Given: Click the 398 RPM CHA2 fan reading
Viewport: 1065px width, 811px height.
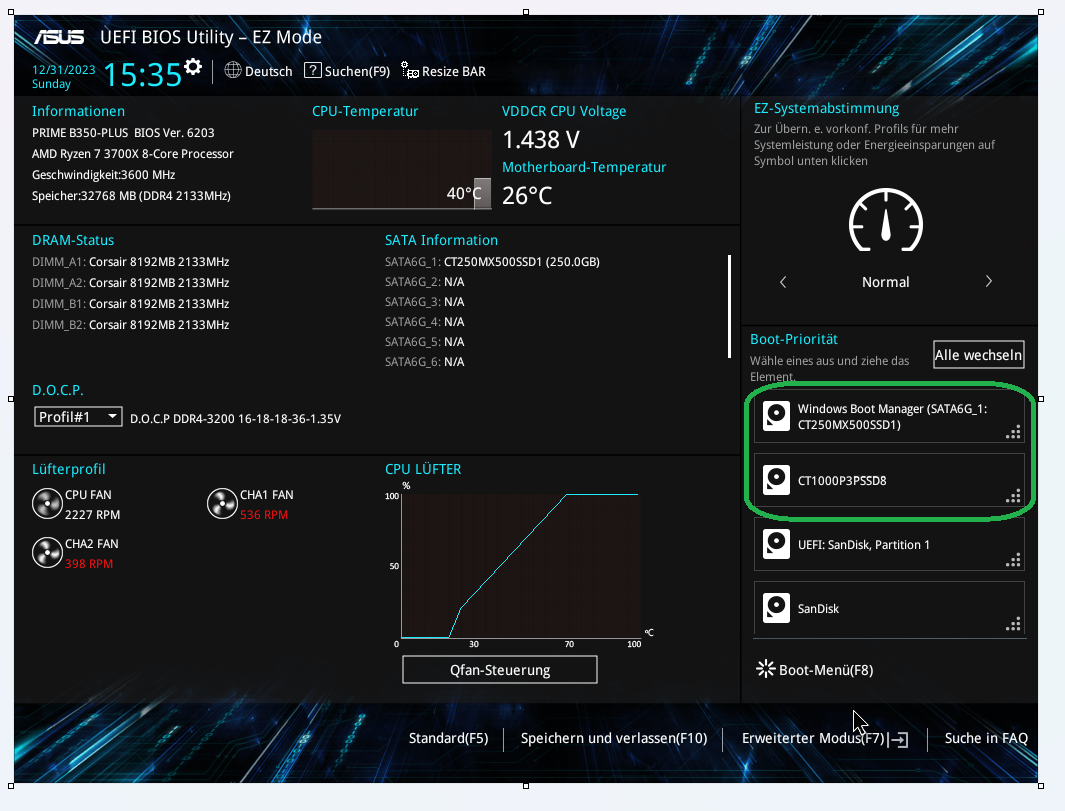Looking at the screenshot, I should tap(89, 564).
